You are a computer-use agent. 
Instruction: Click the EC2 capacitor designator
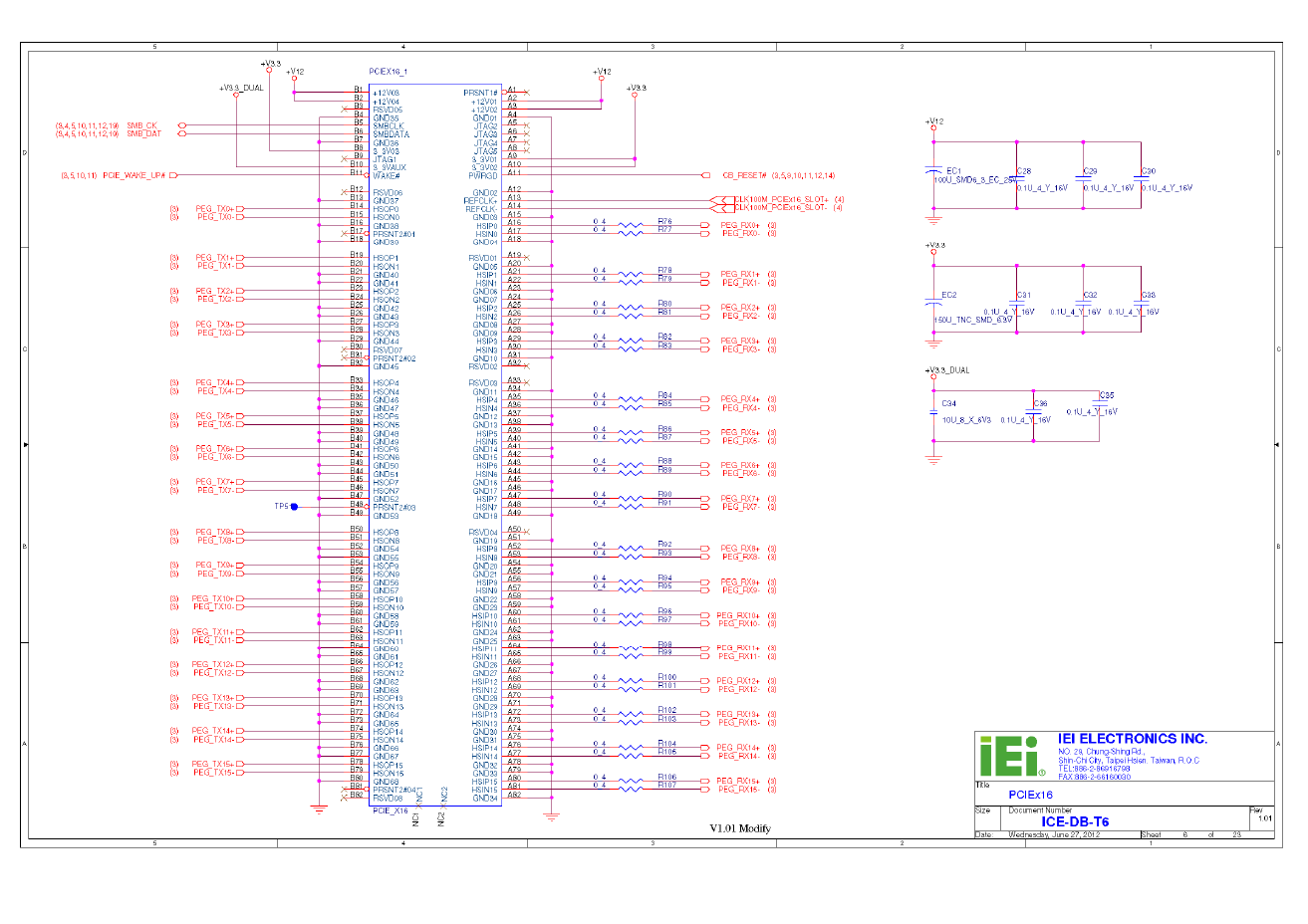(x=948, y=295)
